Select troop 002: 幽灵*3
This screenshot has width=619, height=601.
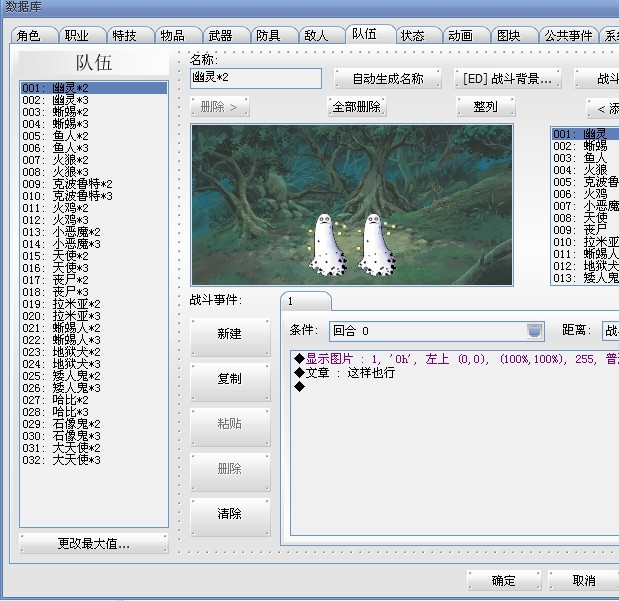(x=94, y=100)
